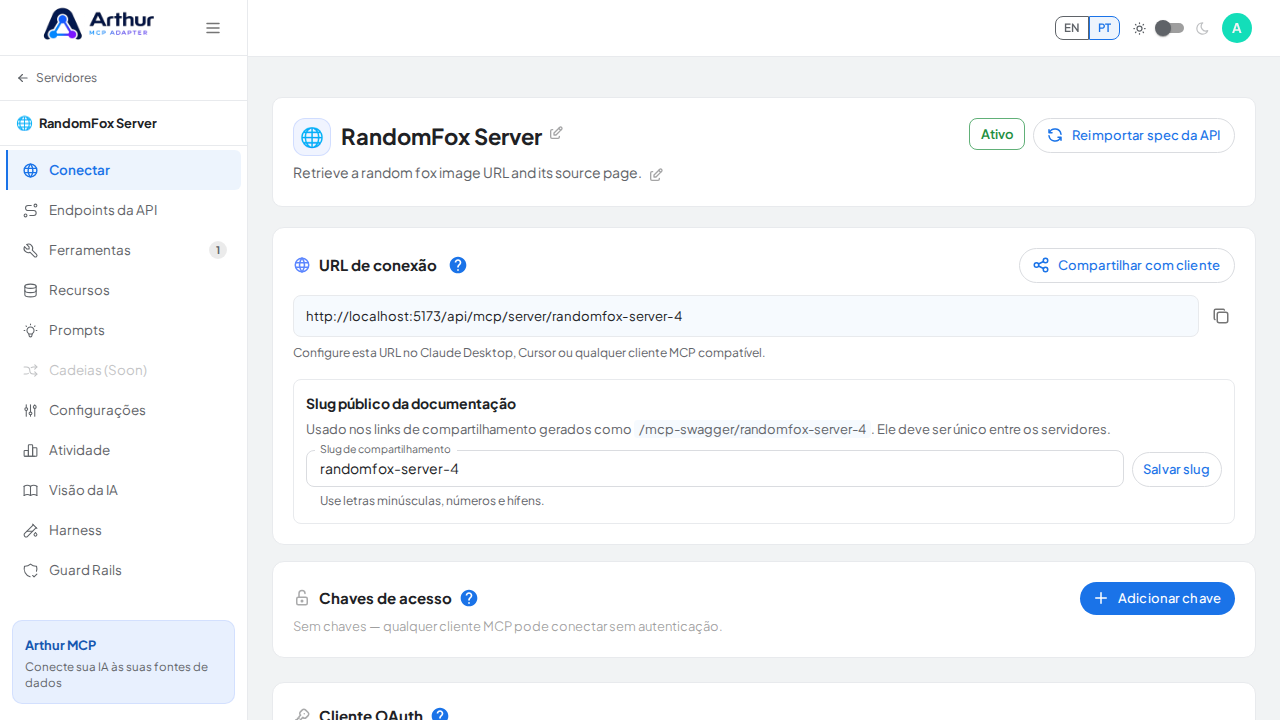The height and width of the screenshot is (720, 1280).
Task: Click the sun light-theme icon
Action: point(1139,28)
